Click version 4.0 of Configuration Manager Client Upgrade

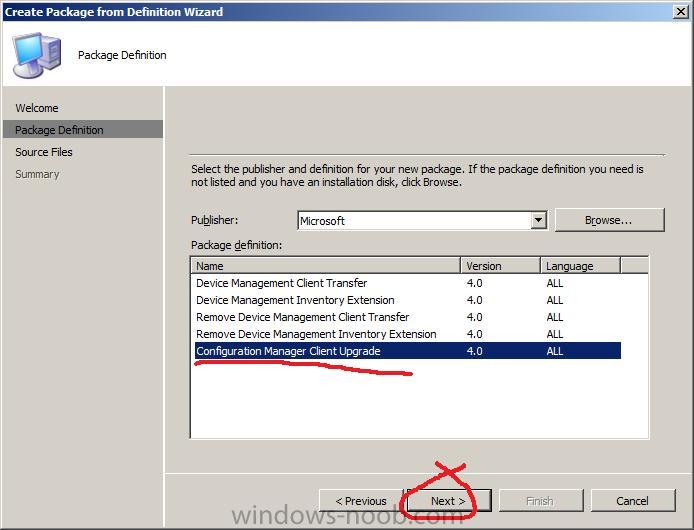(x=474, y=351)
